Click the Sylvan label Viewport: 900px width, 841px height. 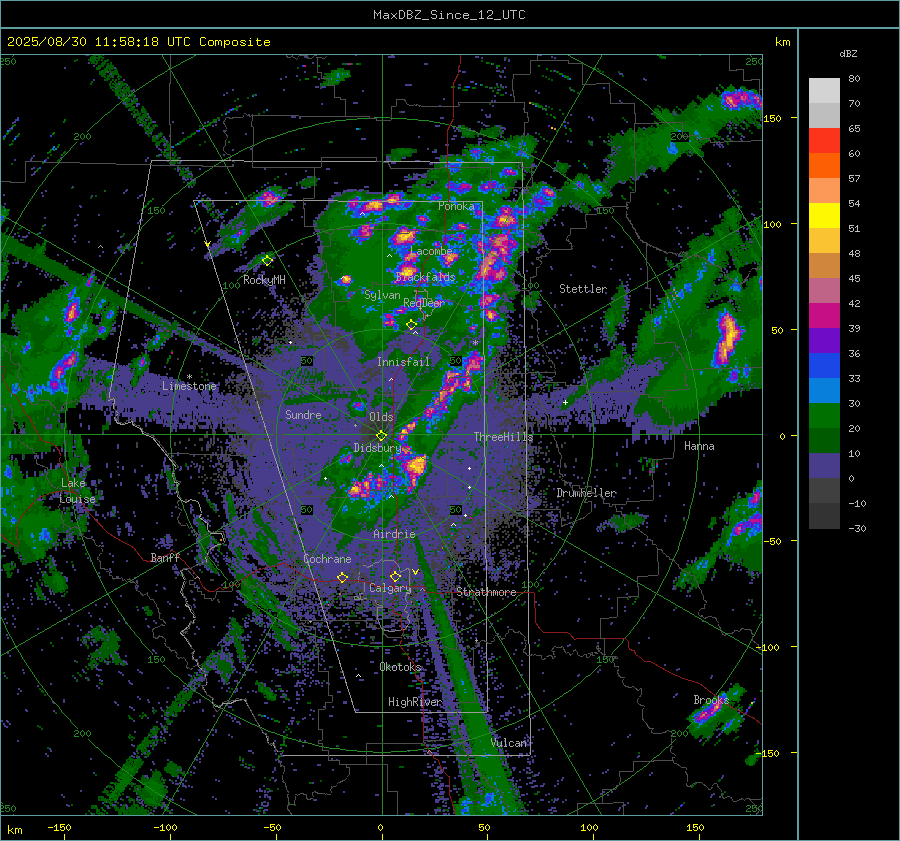pos(382,295)
